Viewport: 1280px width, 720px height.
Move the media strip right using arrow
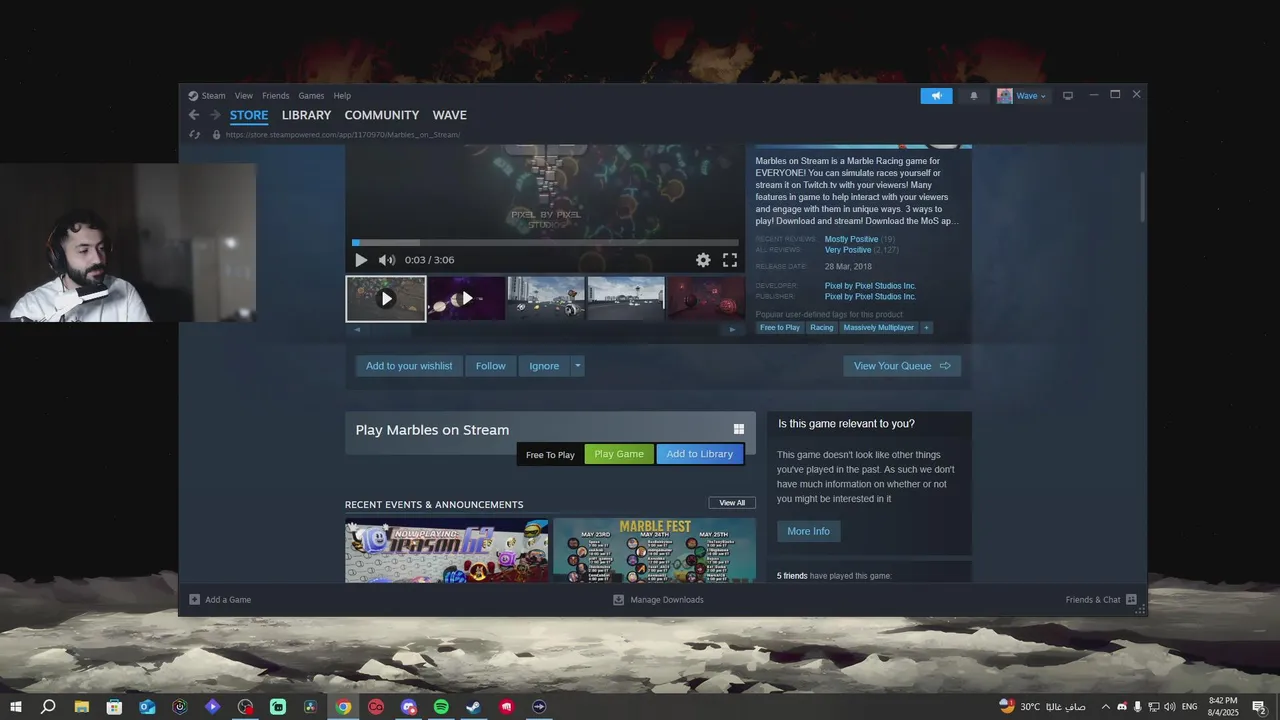pos(732,329)
